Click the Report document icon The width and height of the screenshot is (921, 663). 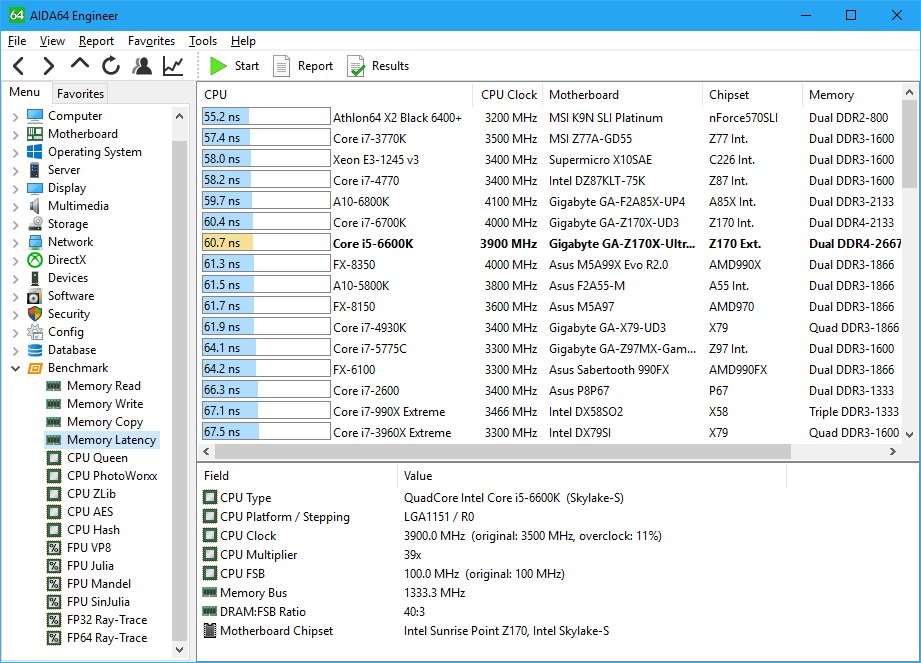click(281, 66)
